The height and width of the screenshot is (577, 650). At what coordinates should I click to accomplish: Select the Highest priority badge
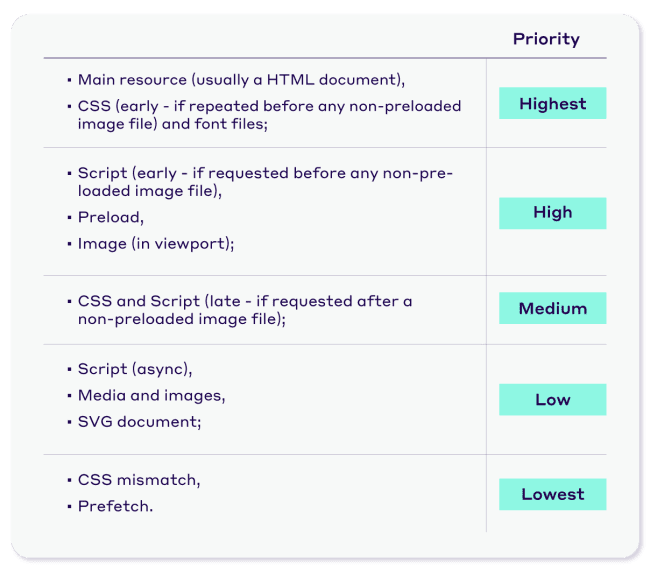click(x=552, y=104)
